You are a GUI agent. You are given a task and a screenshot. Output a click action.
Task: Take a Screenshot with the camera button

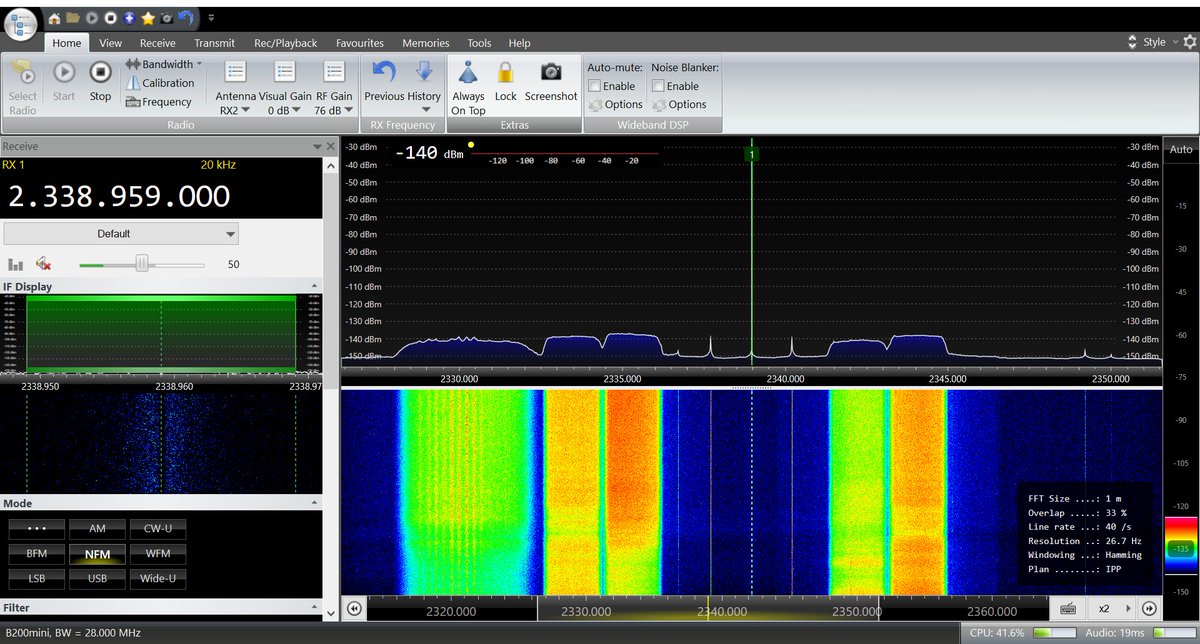click(551, 80)
